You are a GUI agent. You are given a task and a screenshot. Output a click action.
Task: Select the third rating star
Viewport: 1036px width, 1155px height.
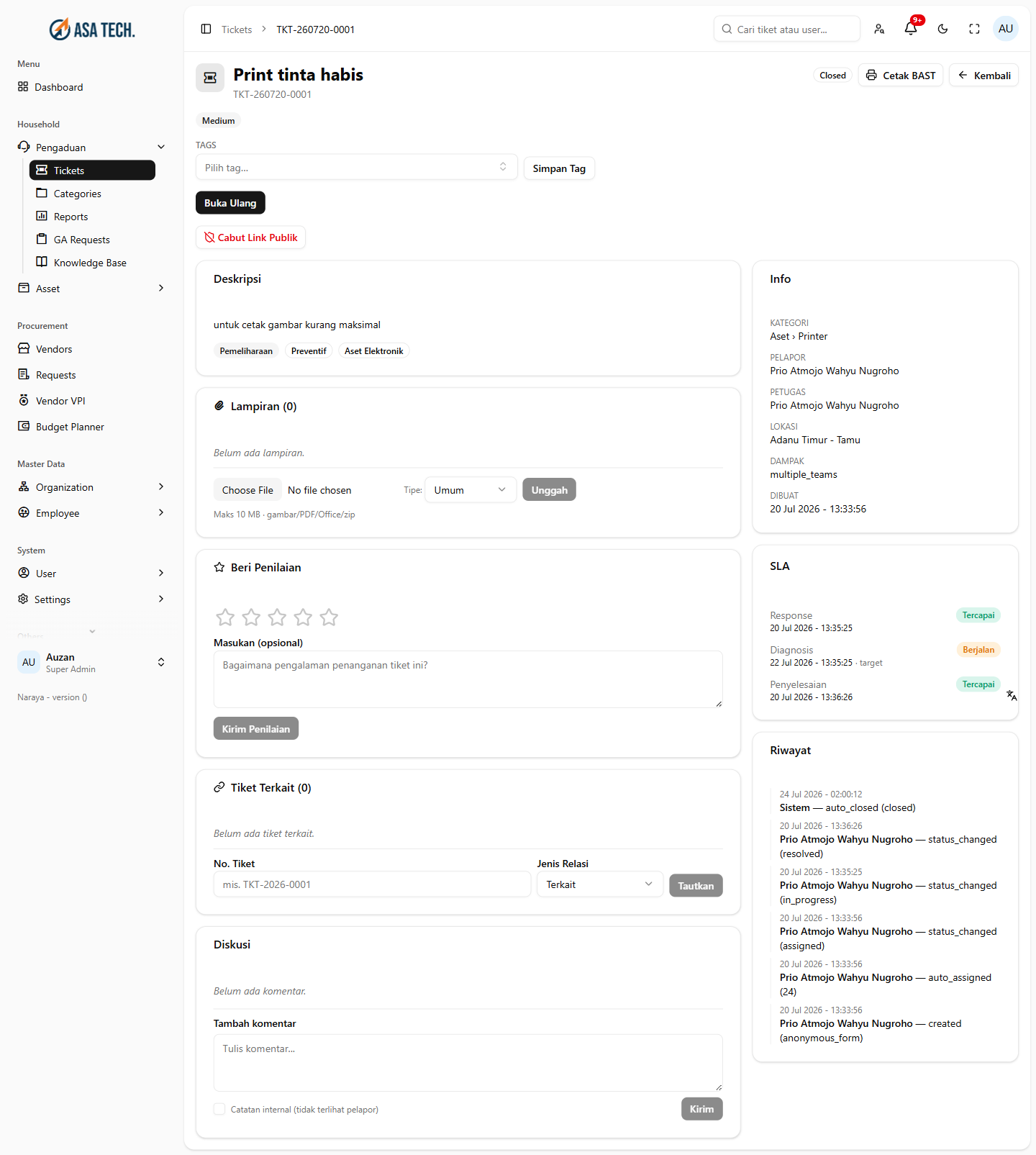(277, 617)
